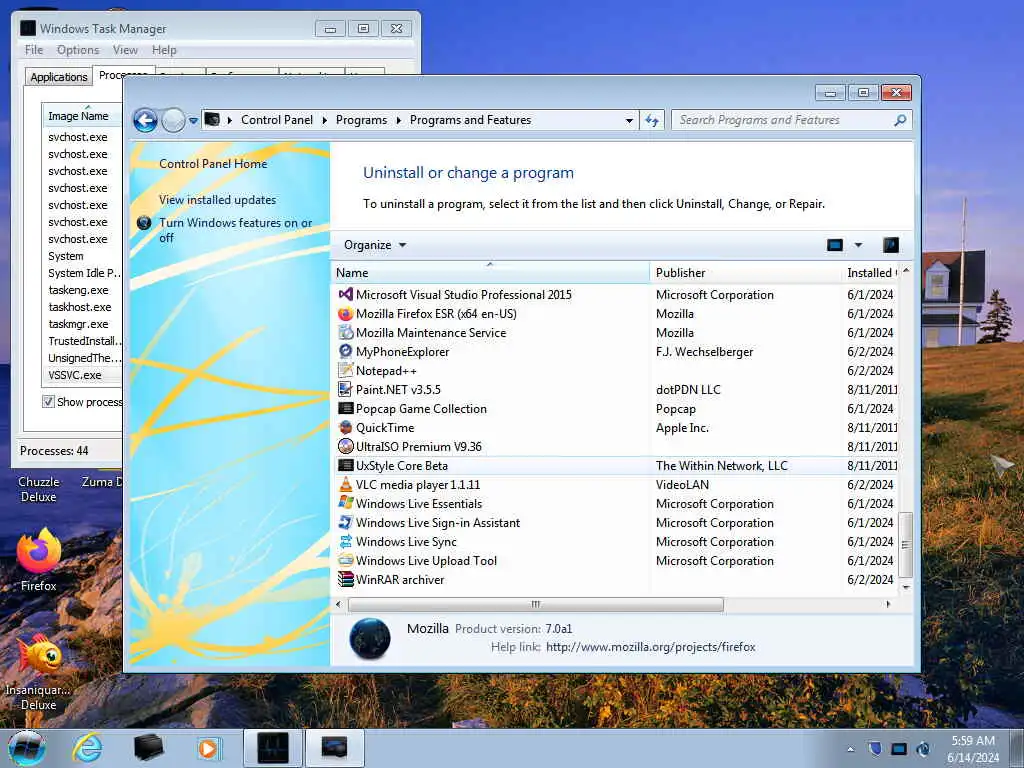This screenshot has height=768, width=1024.
Task: Toggle Show processes from all users checkbox
Action: point(48,402)
